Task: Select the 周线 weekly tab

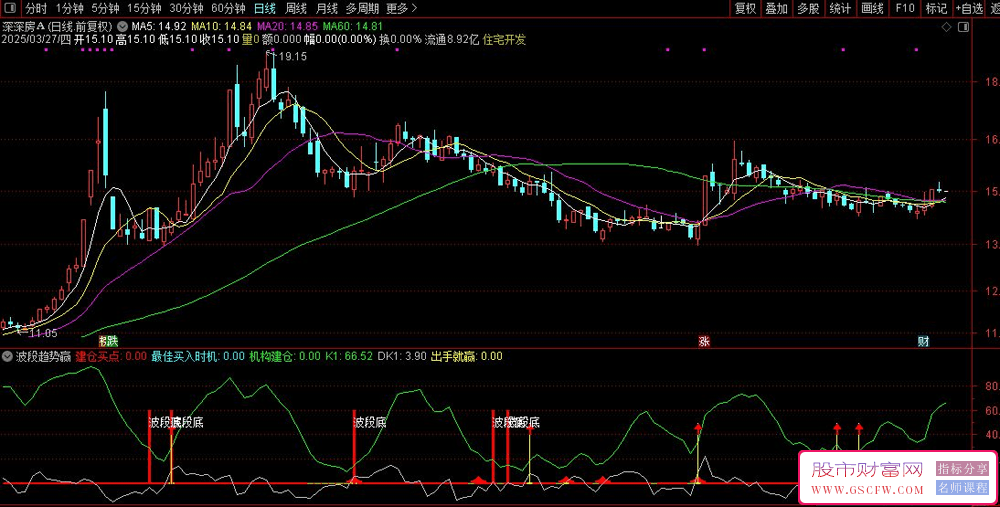Action: [x=296, y=8]
